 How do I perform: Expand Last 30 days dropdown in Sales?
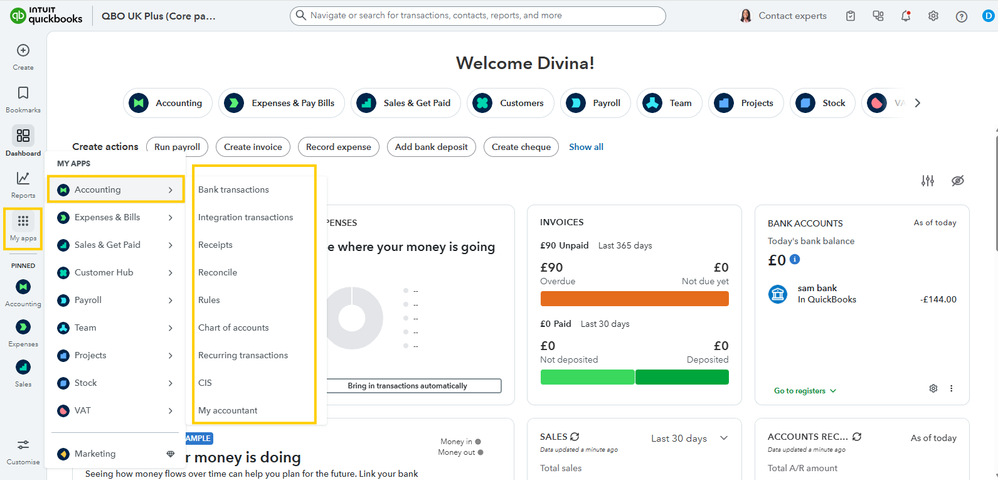[690, 438]
